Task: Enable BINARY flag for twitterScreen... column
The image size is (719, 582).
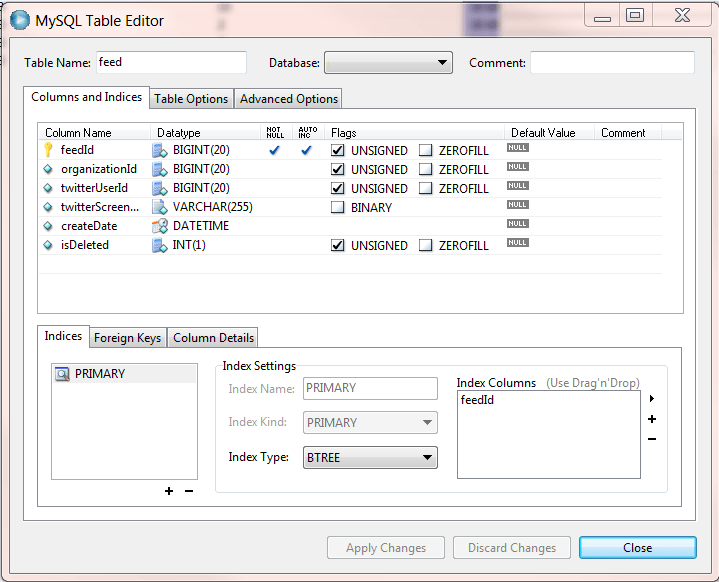Action: (x=337, y=207)
